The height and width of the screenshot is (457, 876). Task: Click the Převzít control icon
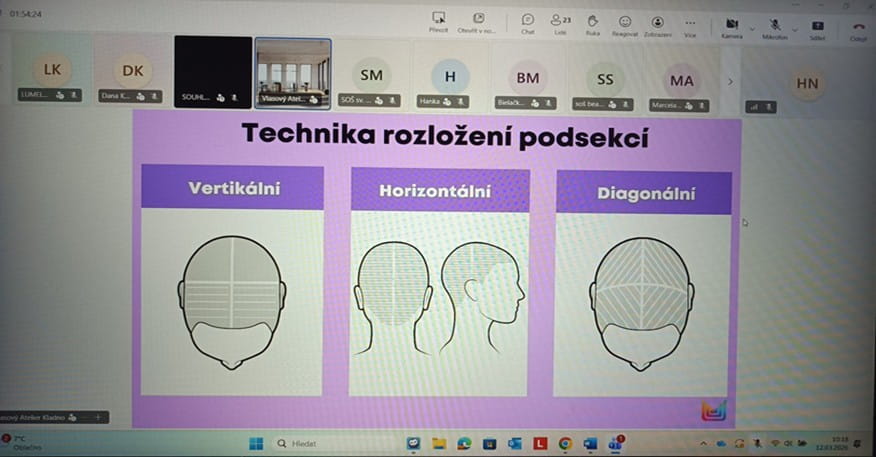(x=438, y=21)
